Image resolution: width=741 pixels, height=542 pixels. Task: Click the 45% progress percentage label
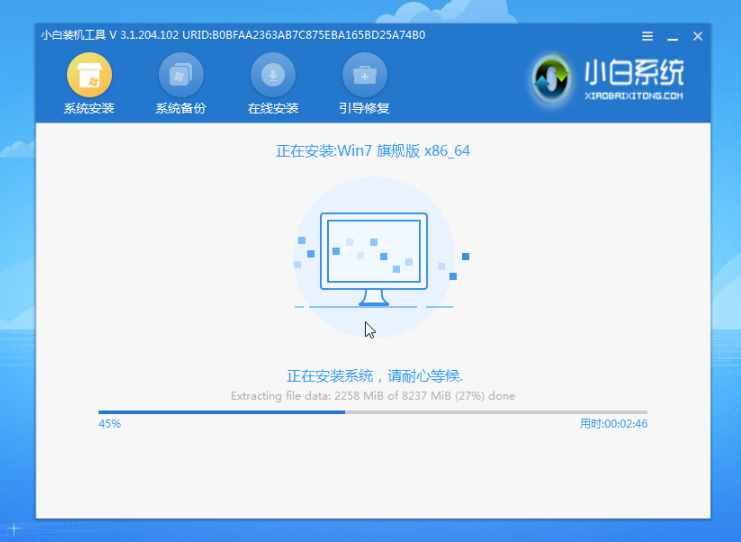[109, 424]
